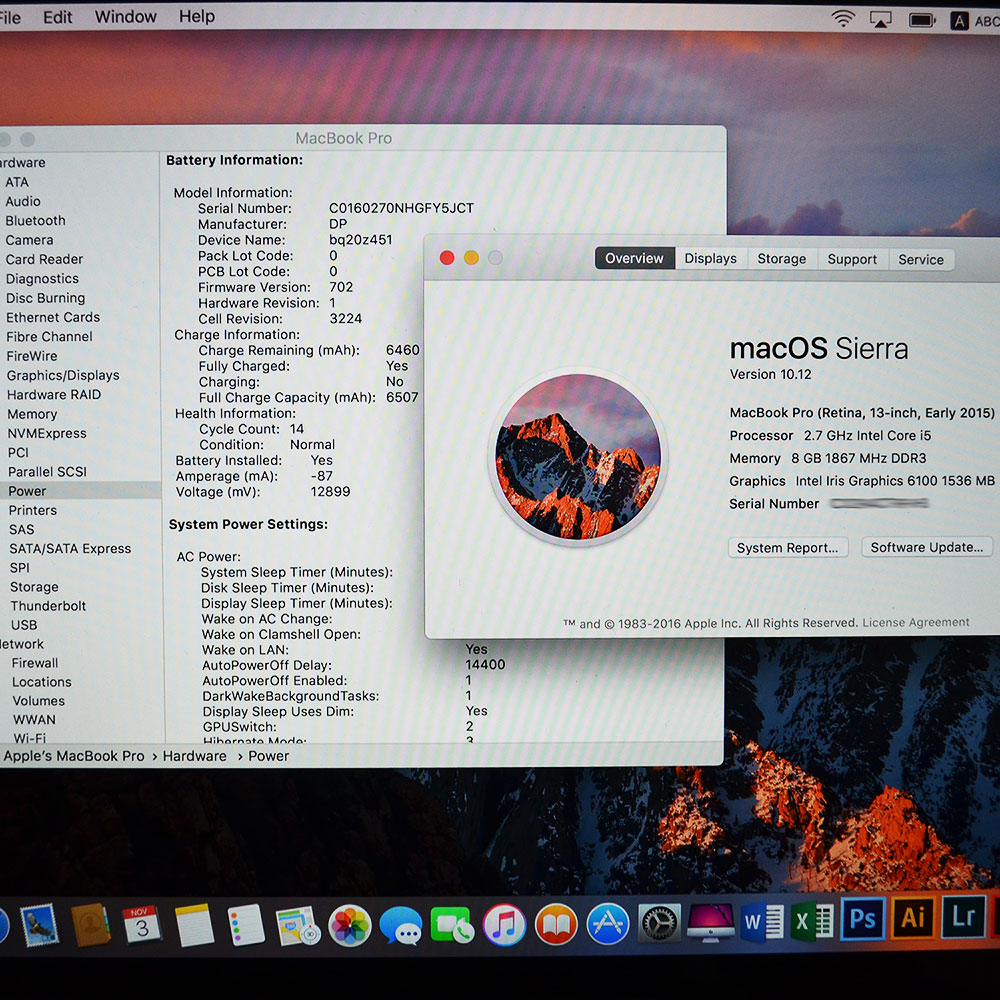1000x1000 pixels.
Task: Select Graphics/Displays in the sidebar
Action: click(63, 375)
